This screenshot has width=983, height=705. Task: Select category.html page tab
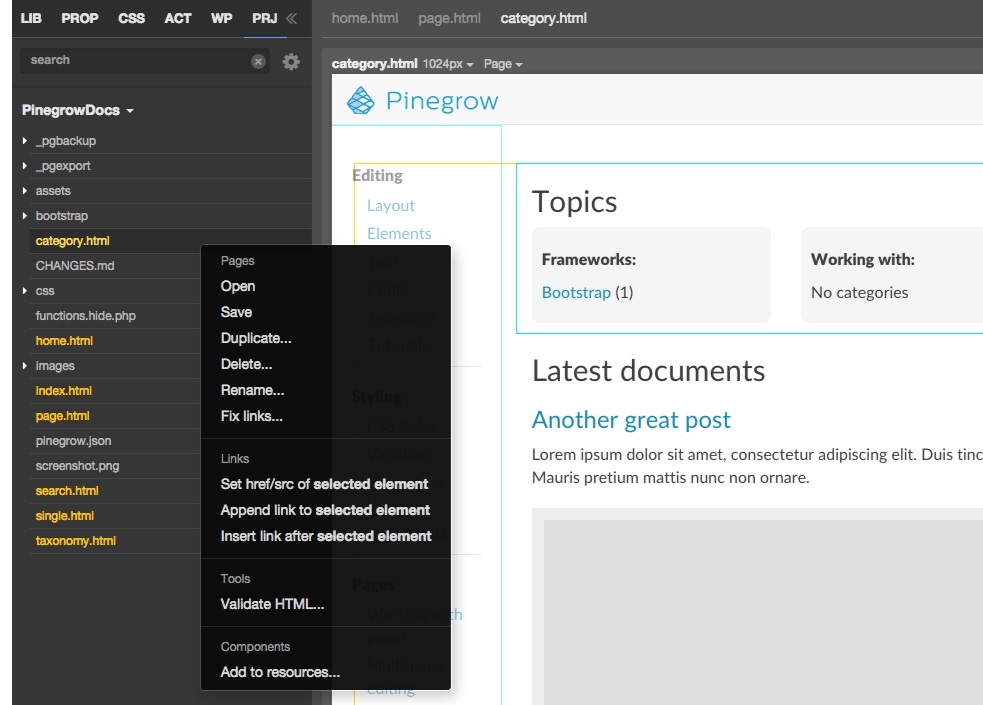click(544, 19)
